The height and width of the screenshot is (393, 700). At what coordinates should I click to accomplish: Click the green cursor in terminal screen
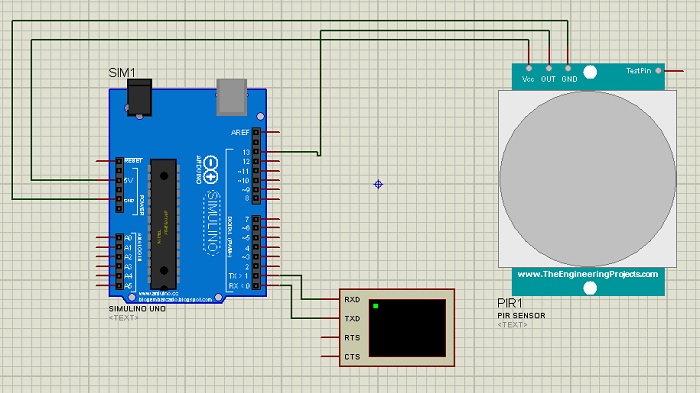pos(375,306)
